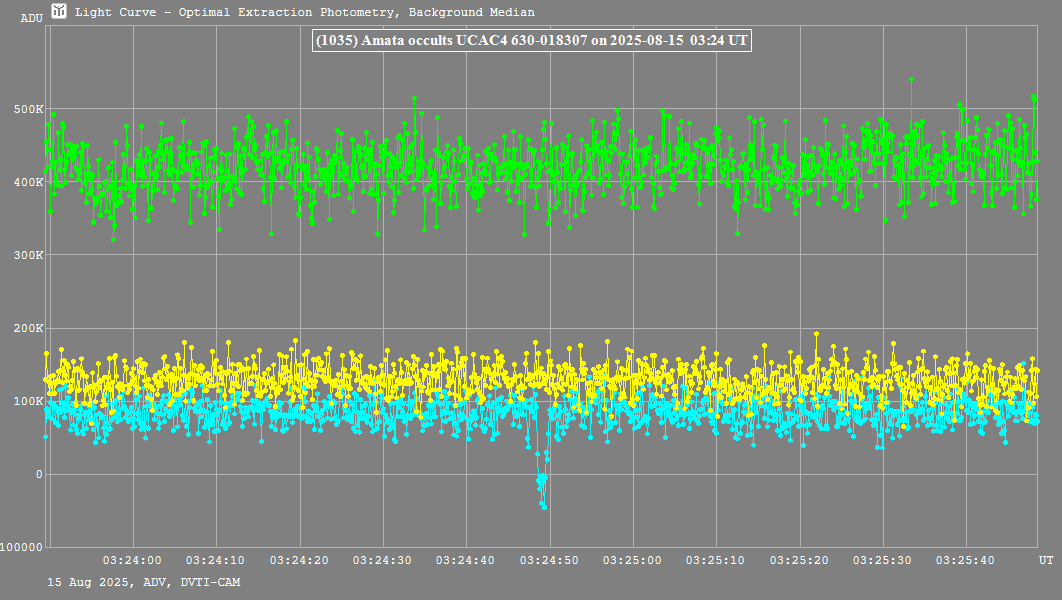Click the 500K label on the vertical axis
This screenshot has height=600, width=1062.
tap(26, 109)
